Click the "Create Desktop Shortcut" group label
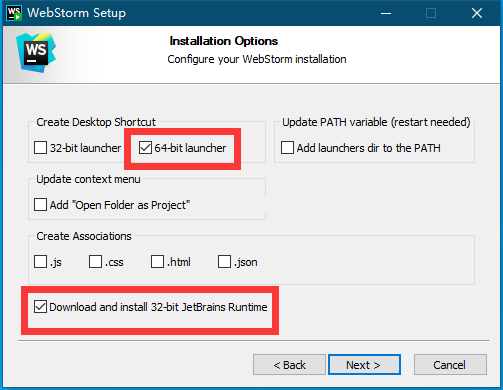Screen dimensions: 503x390 96,122
